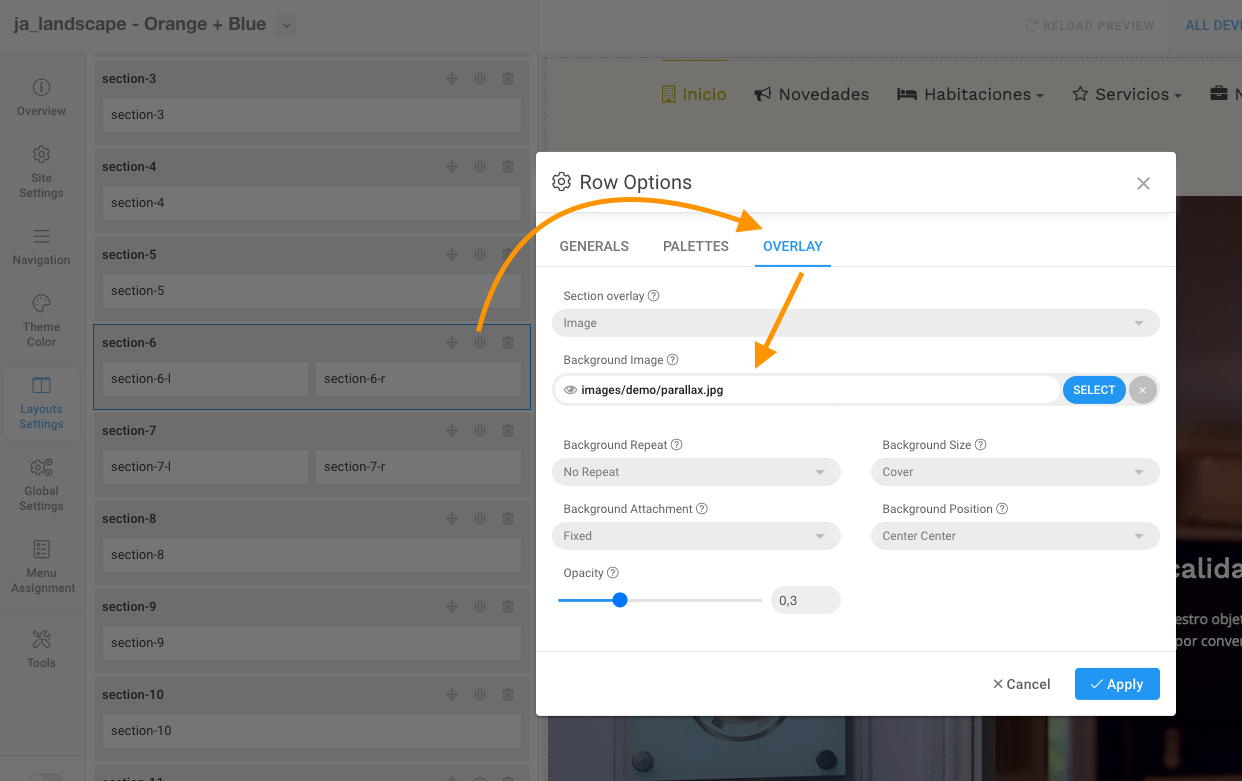This screenshot has height=781, width=1242.
Task: Click the SELECT image button
Action: click(x=1093, y=390)
